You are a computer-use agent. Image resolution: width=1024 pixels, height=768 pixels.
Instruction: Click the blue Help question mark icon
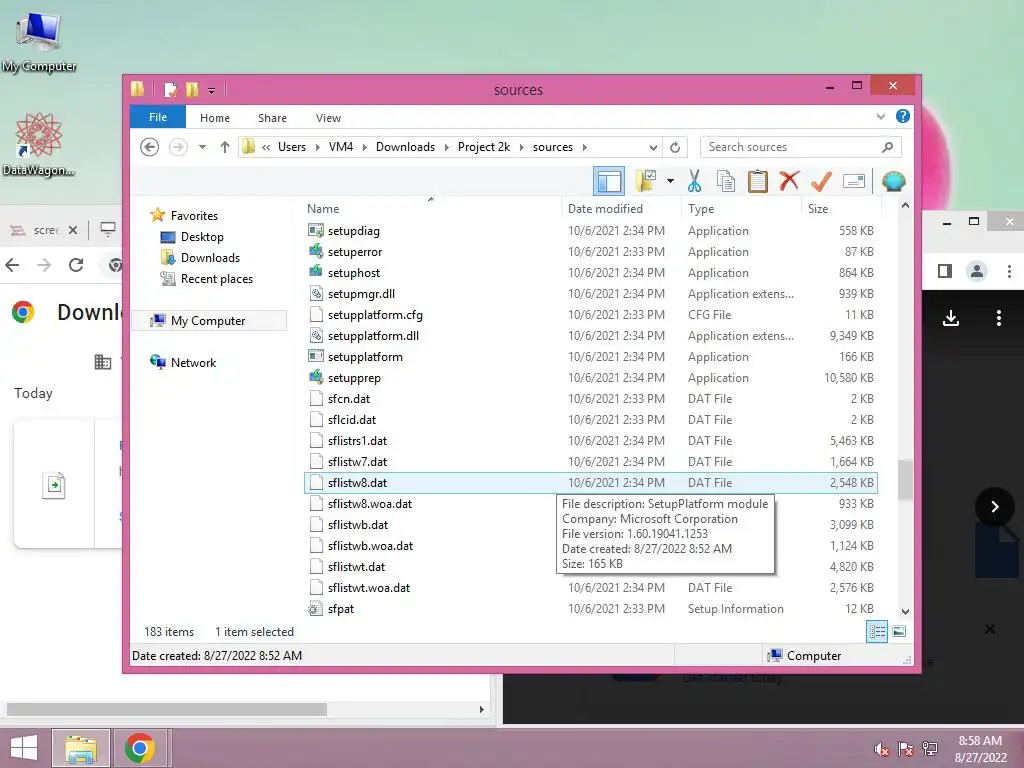[903, 116]
